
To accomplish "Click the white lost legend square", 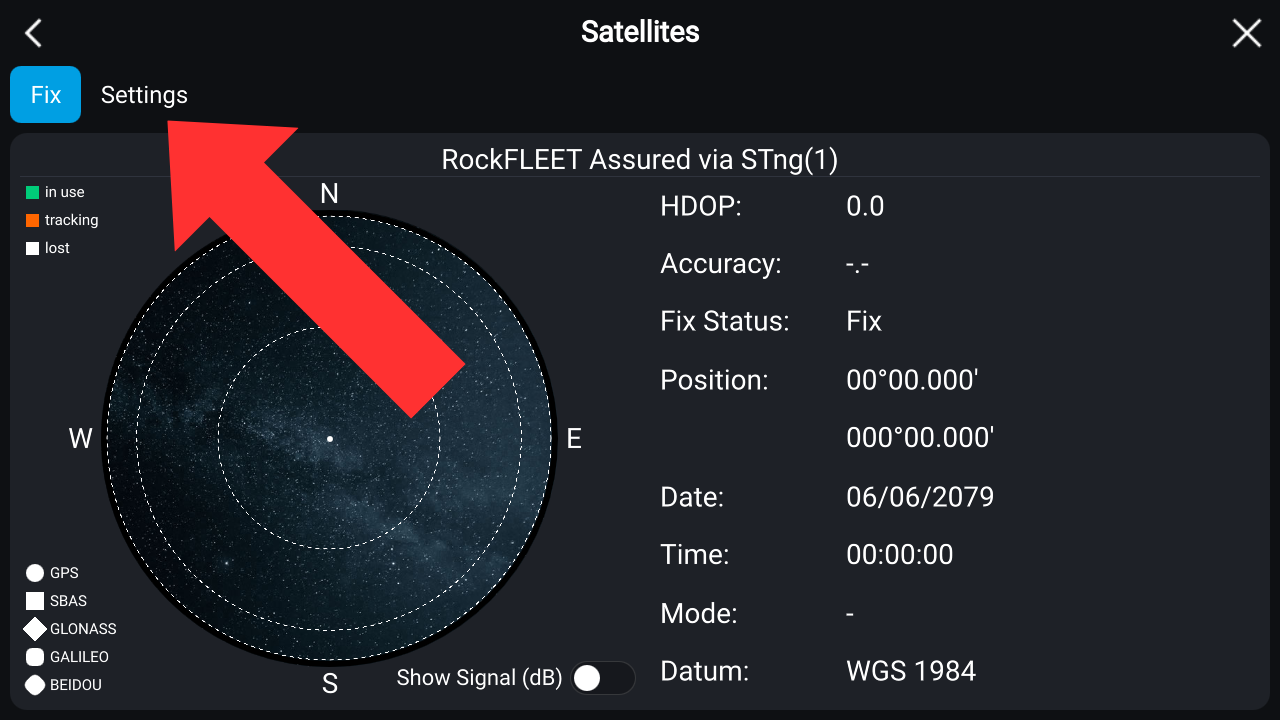I will pyautogui.click(x=33, y=248).
